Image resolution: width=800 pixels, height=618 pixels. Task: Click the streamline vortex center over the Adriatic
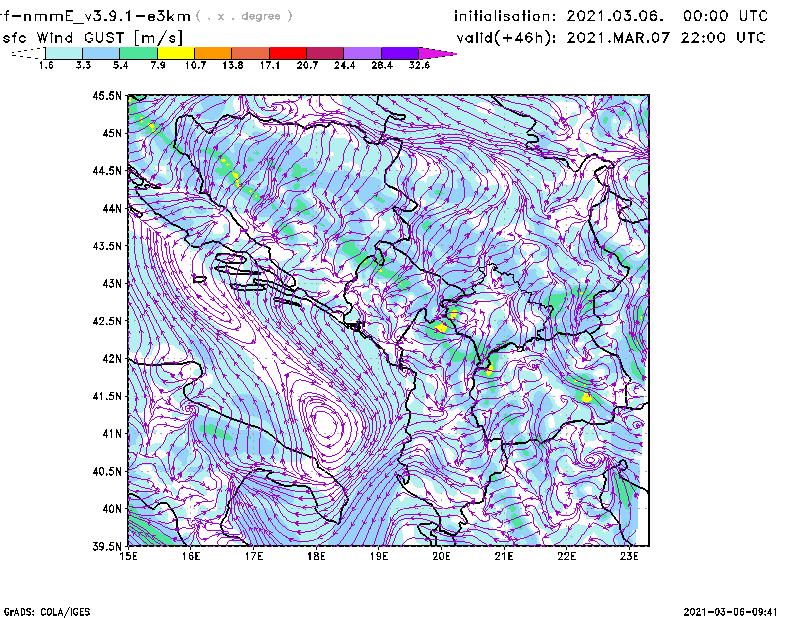[327, 423]
